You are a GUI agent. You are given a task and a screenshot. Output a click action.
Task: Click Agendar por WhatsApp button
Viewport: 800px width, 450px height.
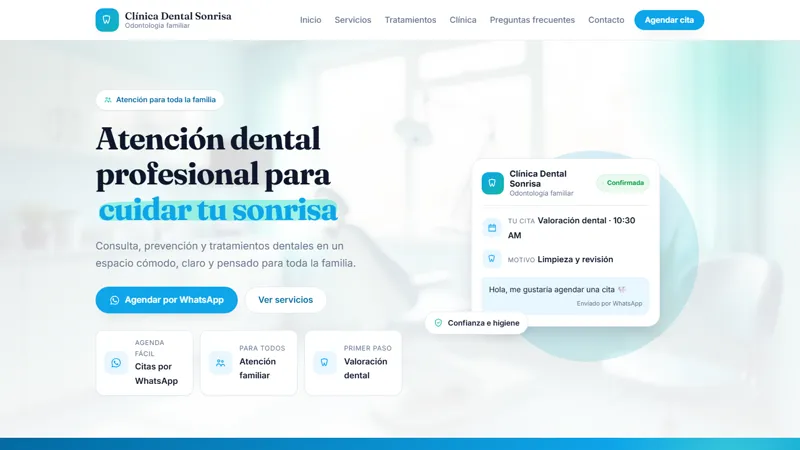(166, 300)
